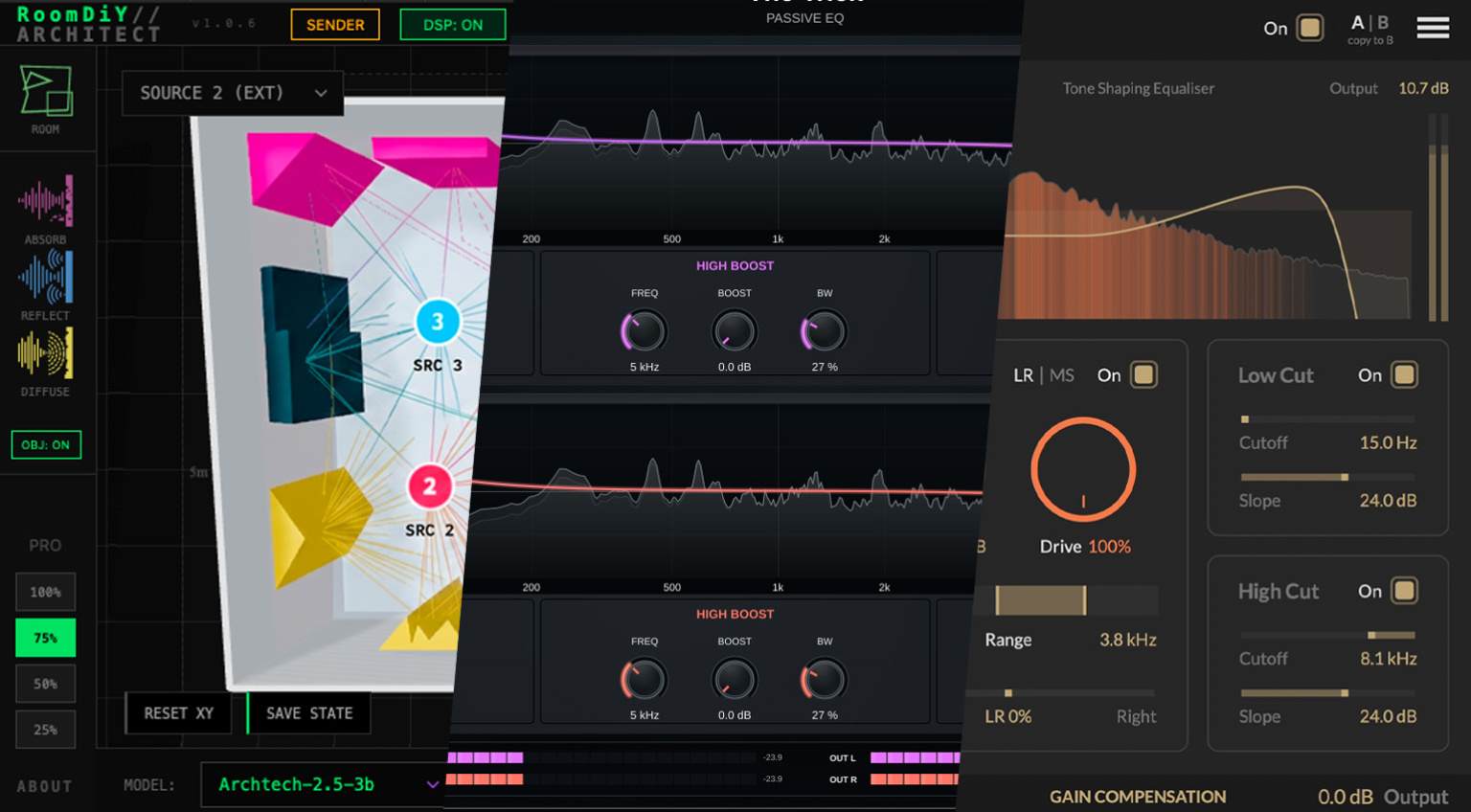Select the 25% PRO preset
Image resolution: width=1471 pixels, height=812 pixels.
pyautogui.click(x=45, y=730)
